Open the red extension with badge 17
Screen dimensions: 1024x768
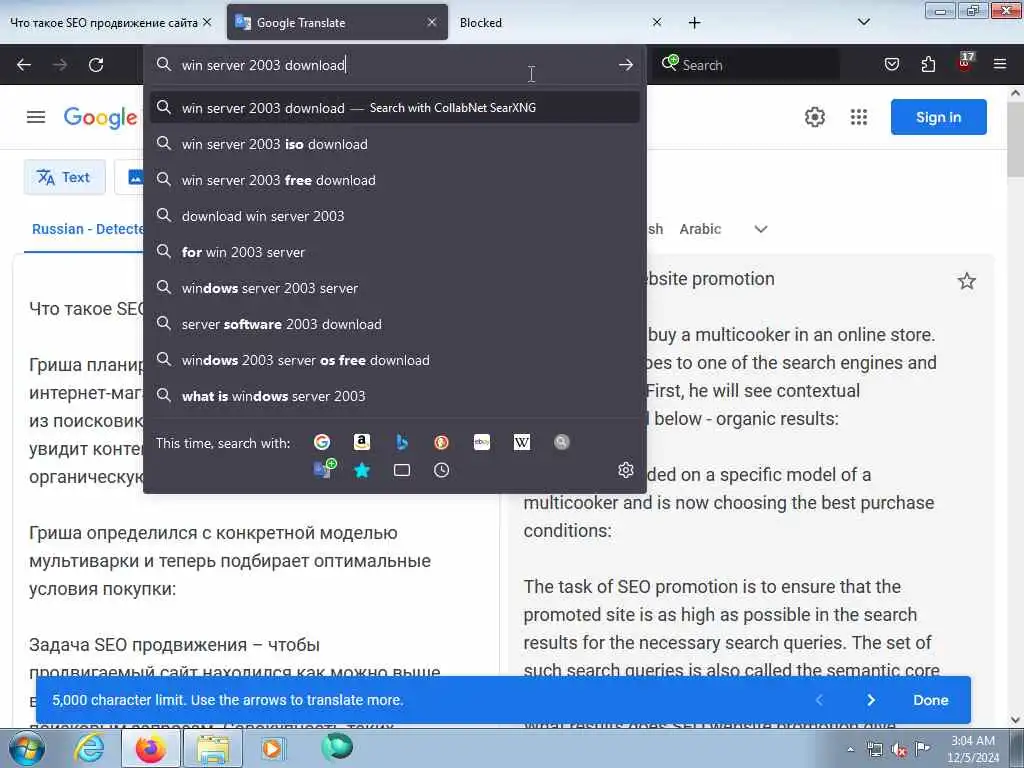coord(965,63)
